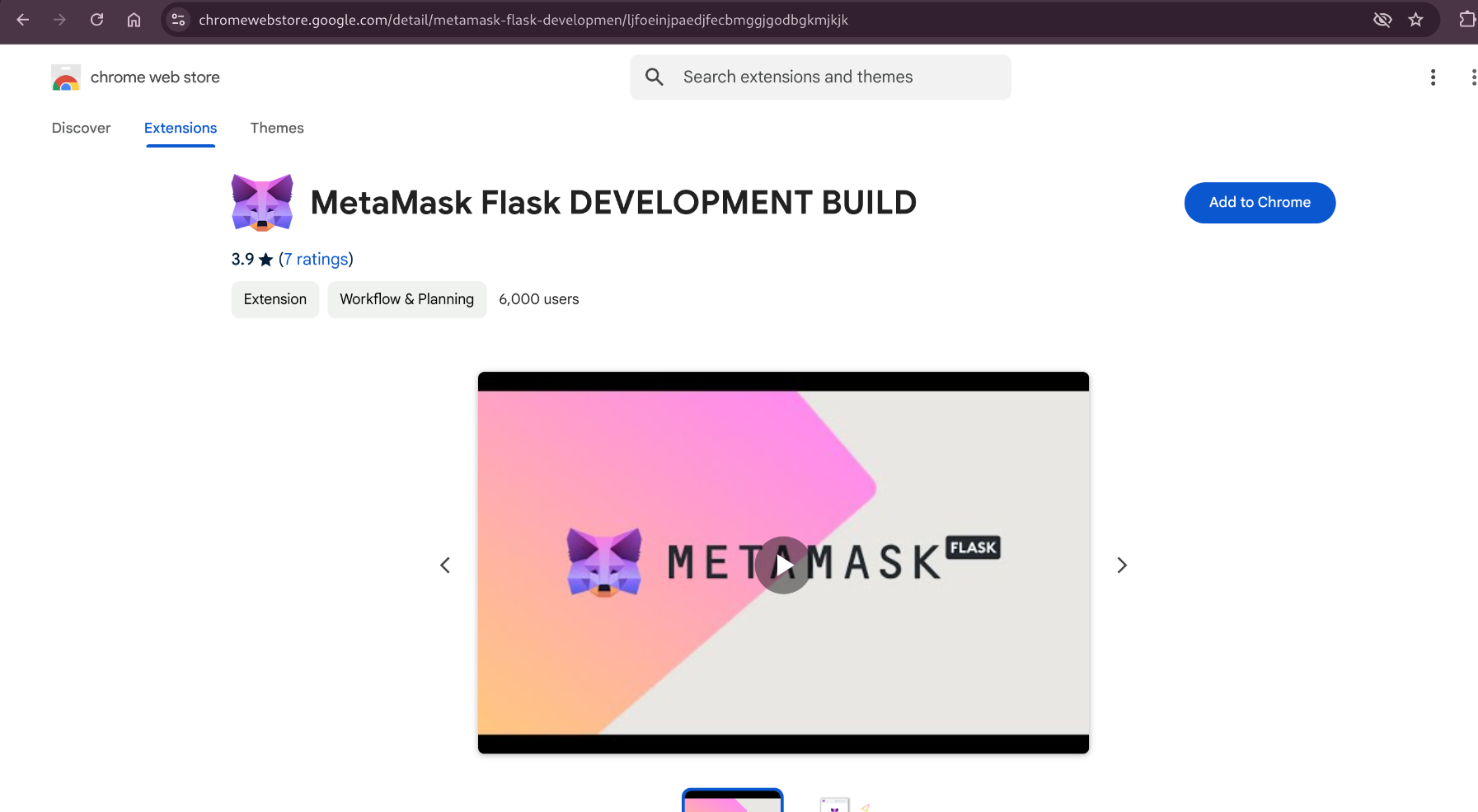
Task: Reload the page
Action: tap(97, 19)
